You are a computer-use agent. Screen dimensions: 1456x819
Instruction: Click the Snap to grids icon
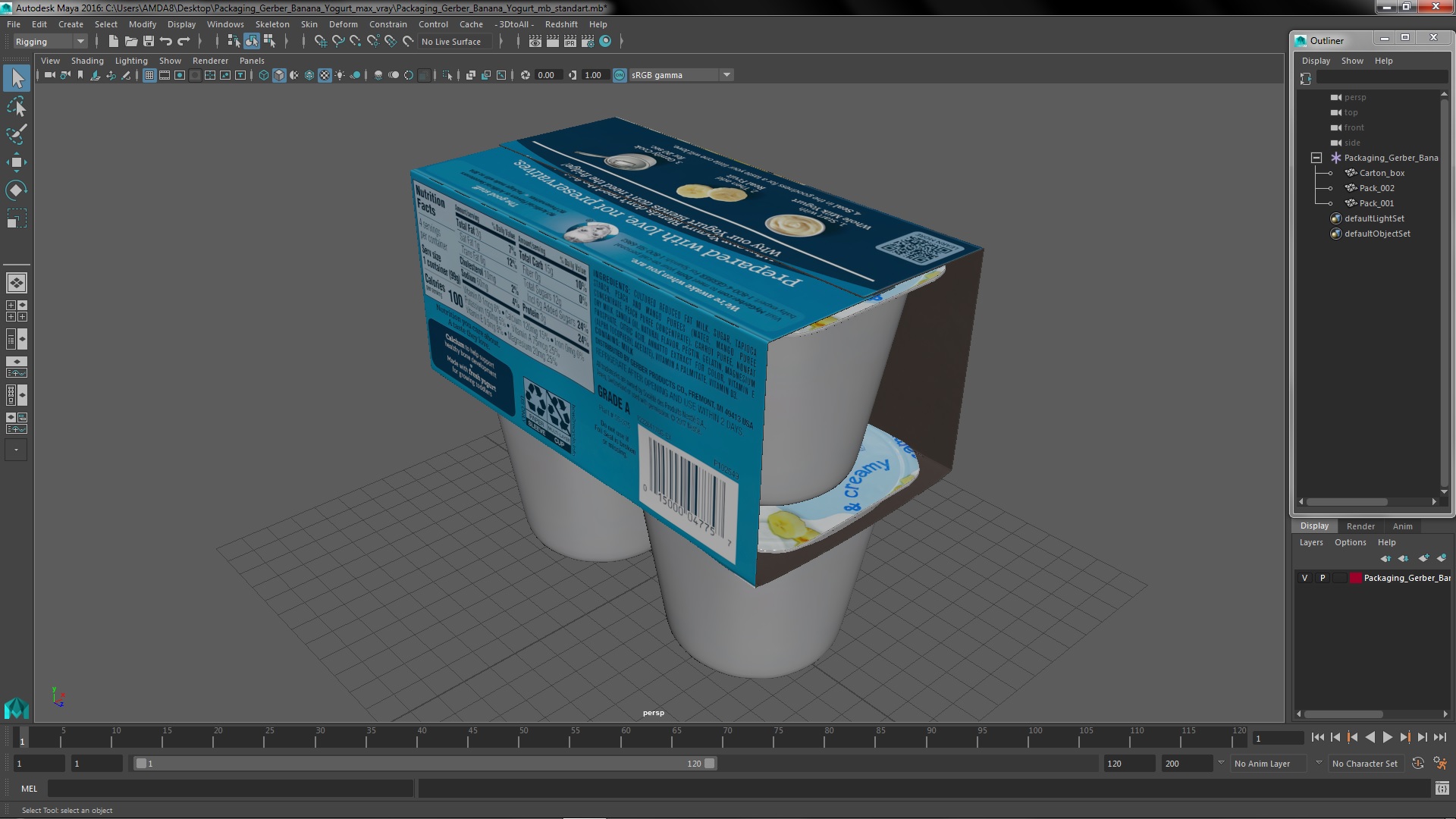321,42
